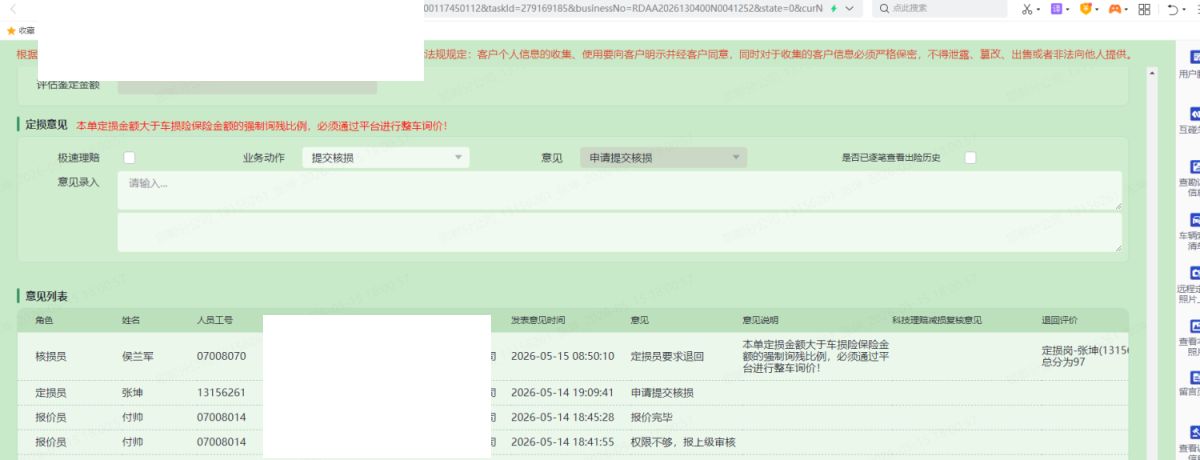Click the 收藏 favorites star
This screenshot has width=1200, height=460.
(x=11, y=31)
